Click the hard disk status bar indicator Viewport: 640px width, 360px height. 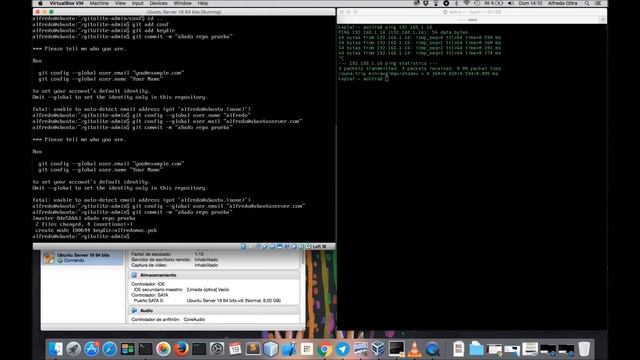243,247
